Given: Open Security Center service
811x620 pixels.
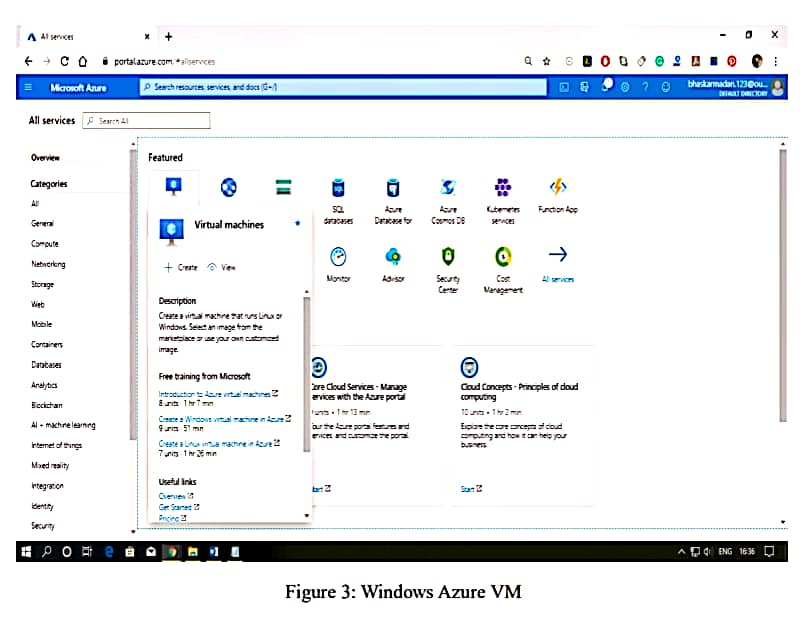Looking at the screenshot, I should click(448, 270).
